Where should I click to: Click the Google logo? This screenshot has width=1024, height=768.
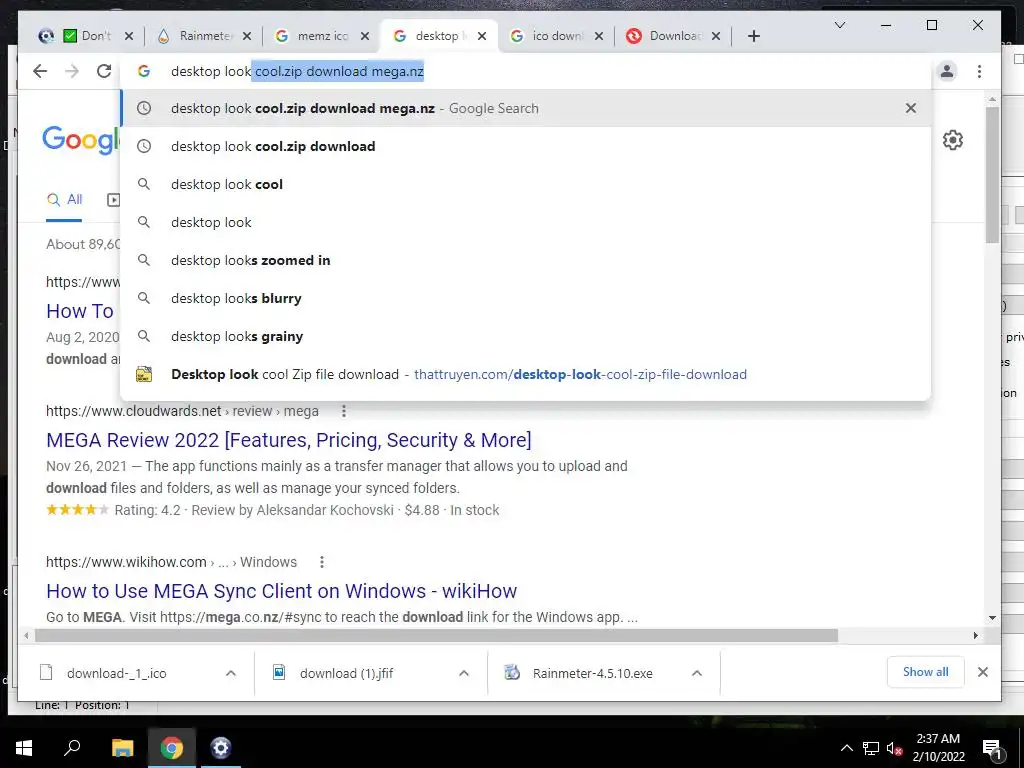pyautogui.click(x=81, y=140)
